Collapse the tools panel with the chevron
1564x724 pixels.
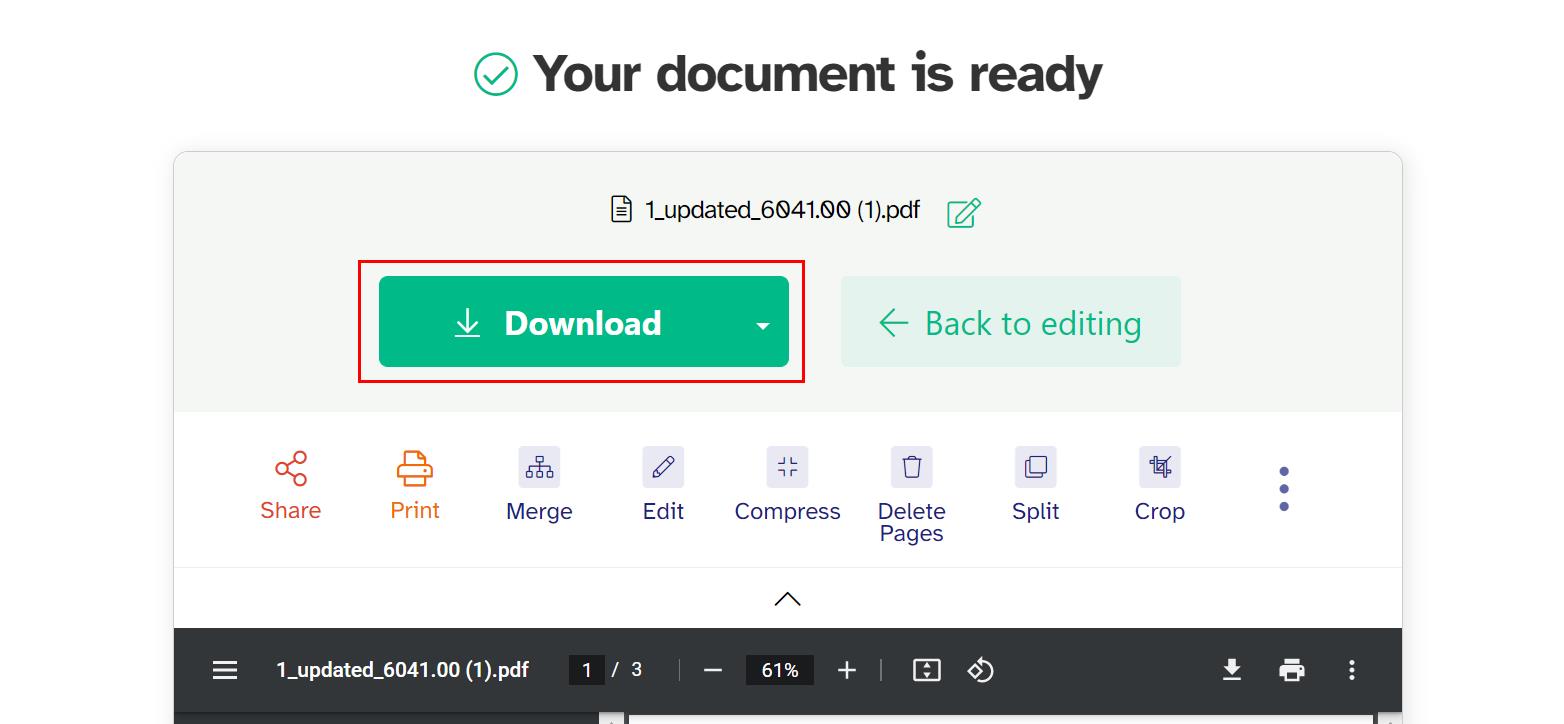pyautogui.click(x=787, y=597)
